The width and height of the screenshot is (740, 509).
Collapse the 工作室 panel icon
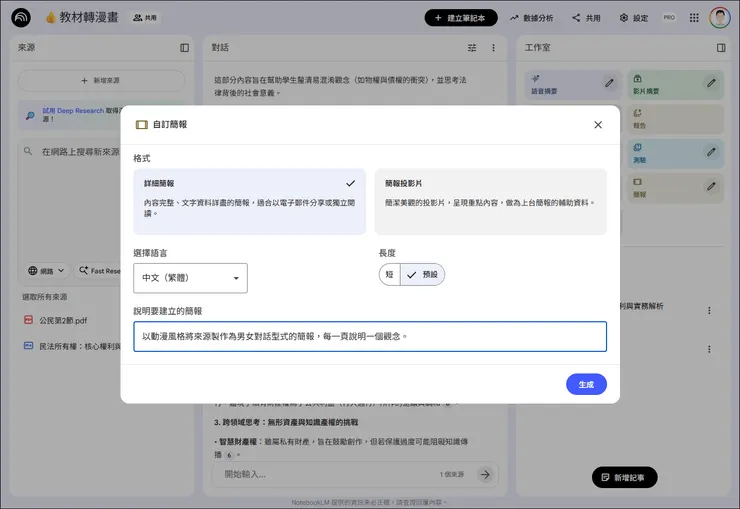(721, 48)
